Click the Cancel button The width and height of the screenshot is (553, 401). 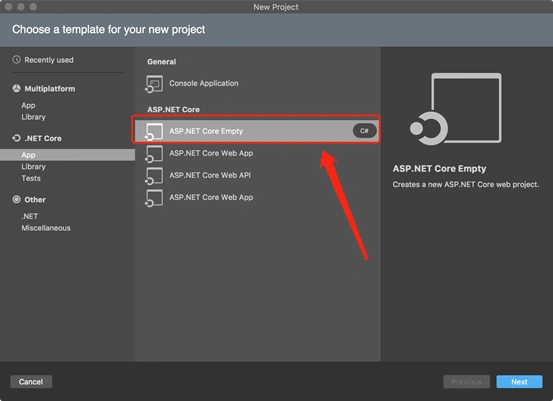point(31,382)
